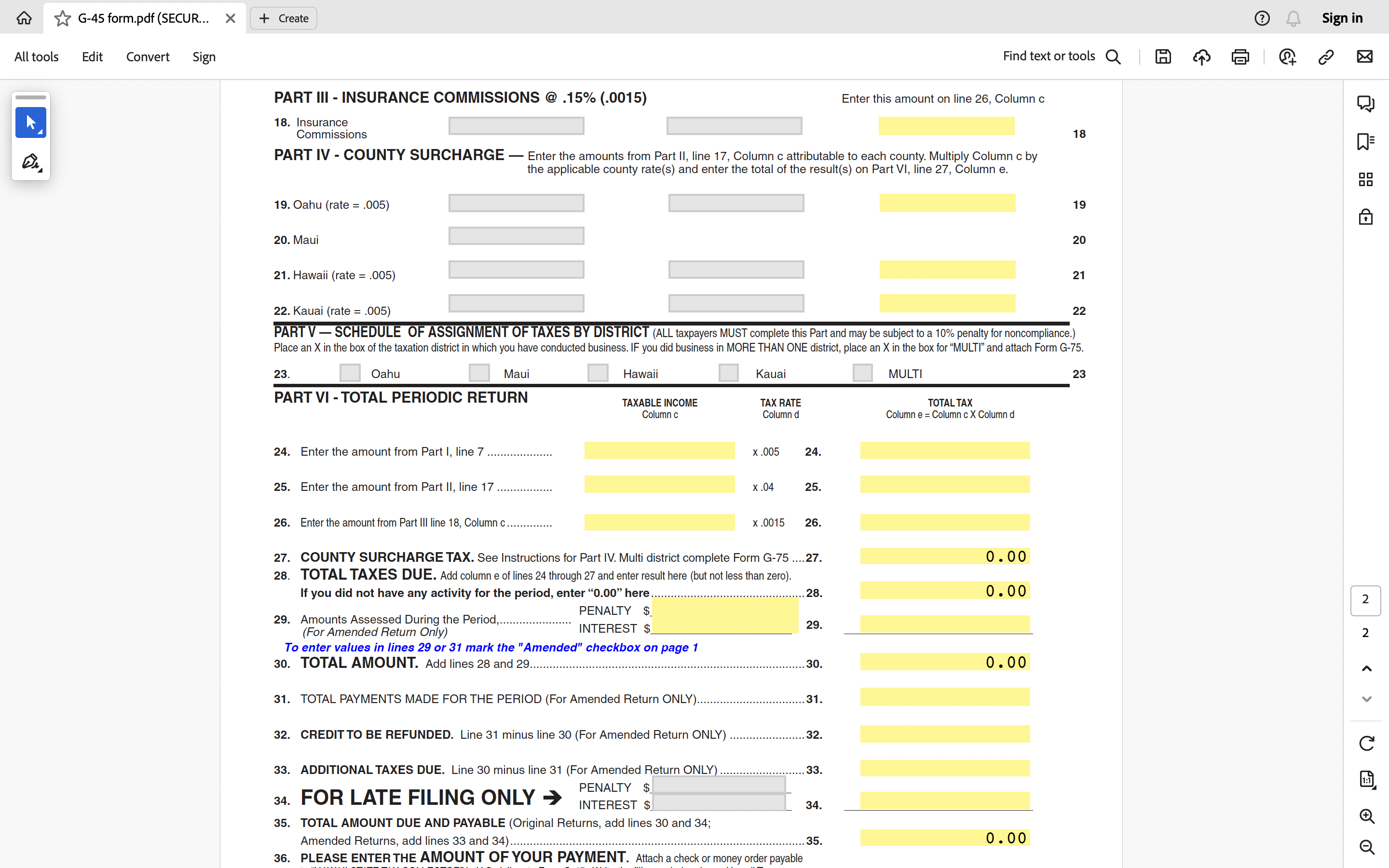Go to next page down chevron
The image size is (1389, 868).
coord(1367,699)
